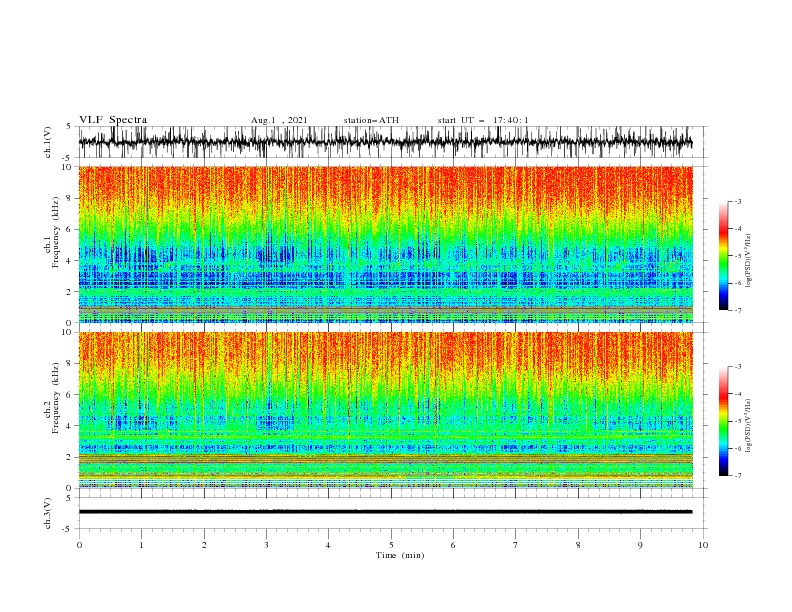Click the "station=ATH" label

click(x=371, y=120)
